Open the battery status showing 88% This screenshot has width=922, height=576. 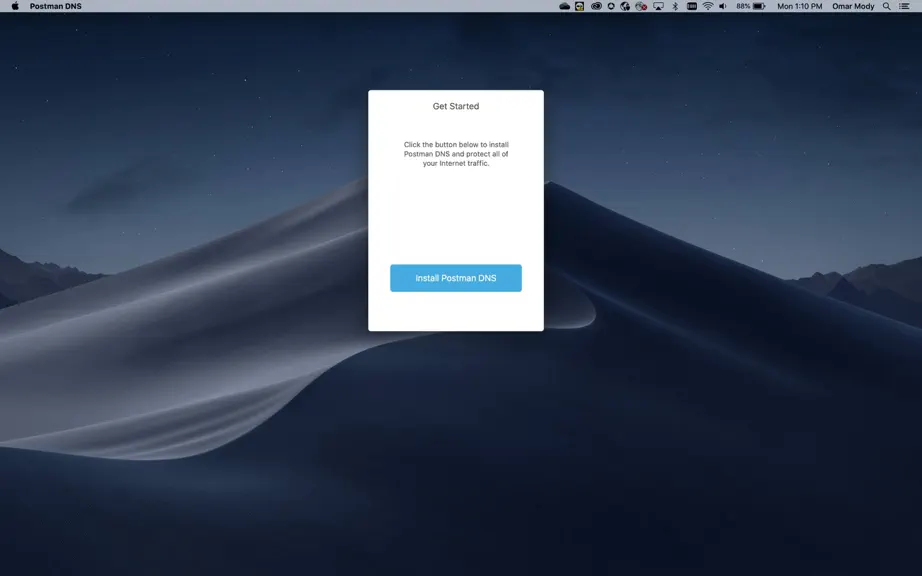pyautogui.click(x=751, y=6)
